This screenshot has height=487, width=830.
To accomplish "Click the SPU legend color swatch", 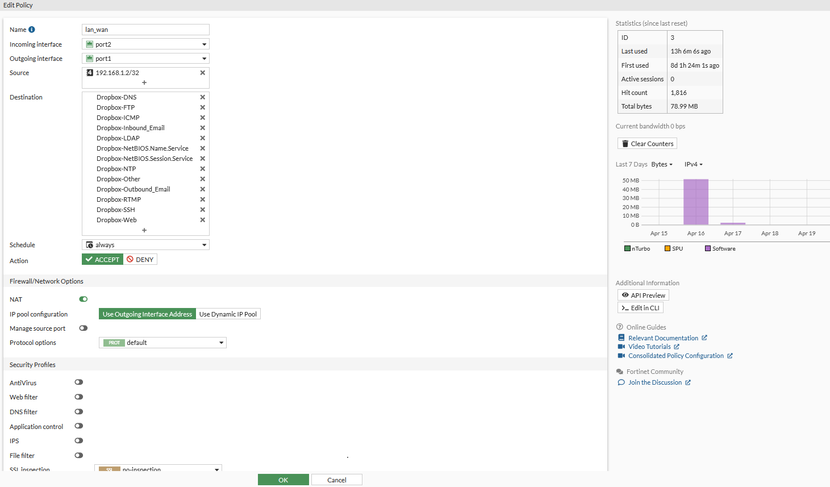I will (x=667, y=248).
